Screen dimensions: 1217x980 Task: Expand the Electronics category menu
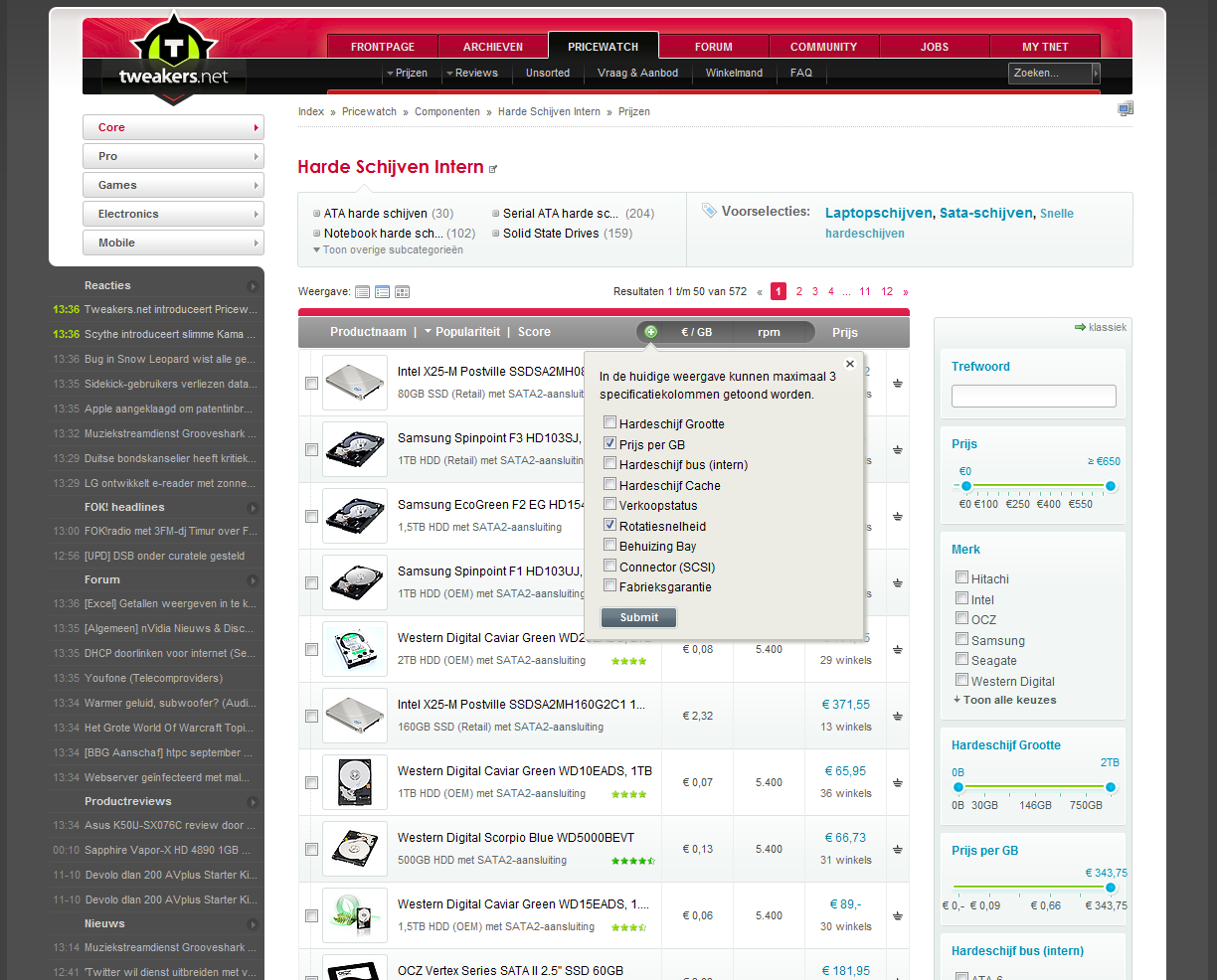173,214
